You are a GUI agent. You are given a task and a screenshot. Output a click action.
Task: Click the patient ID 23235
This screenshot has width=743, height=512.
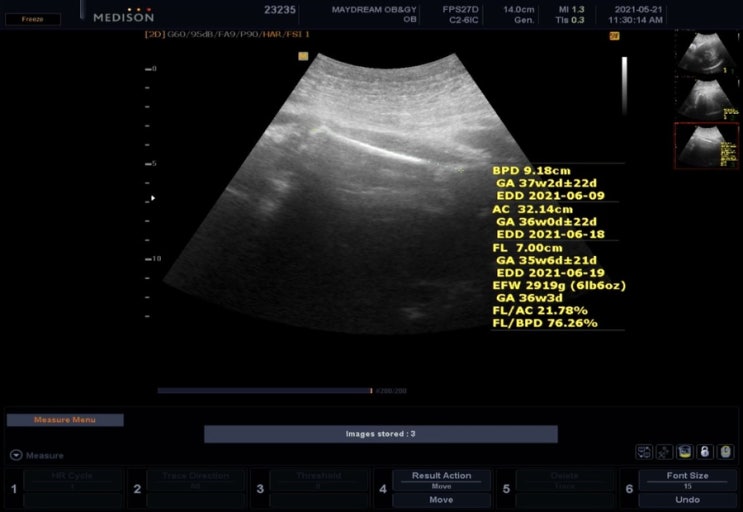tap(280, 9)
